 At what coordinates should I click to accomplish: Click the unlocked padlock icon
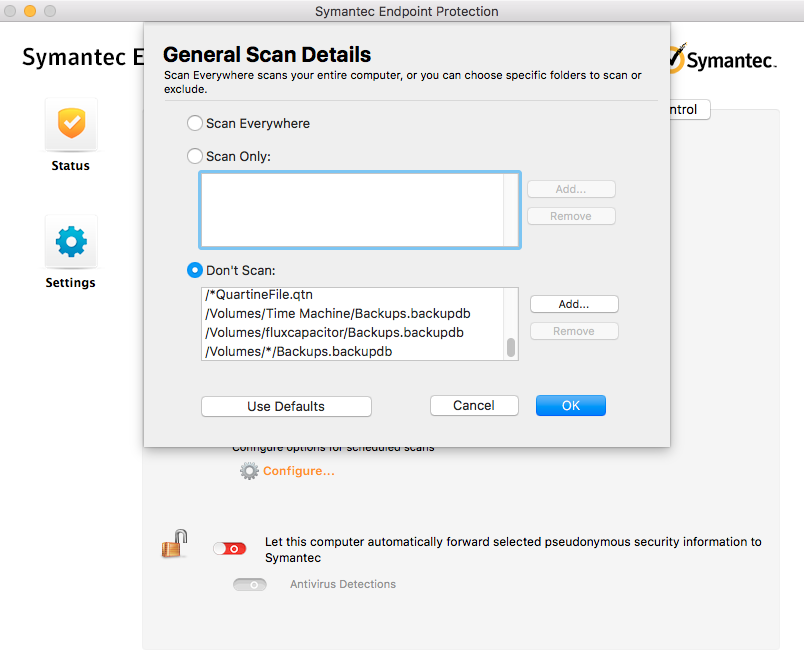(x=174, y=544)
